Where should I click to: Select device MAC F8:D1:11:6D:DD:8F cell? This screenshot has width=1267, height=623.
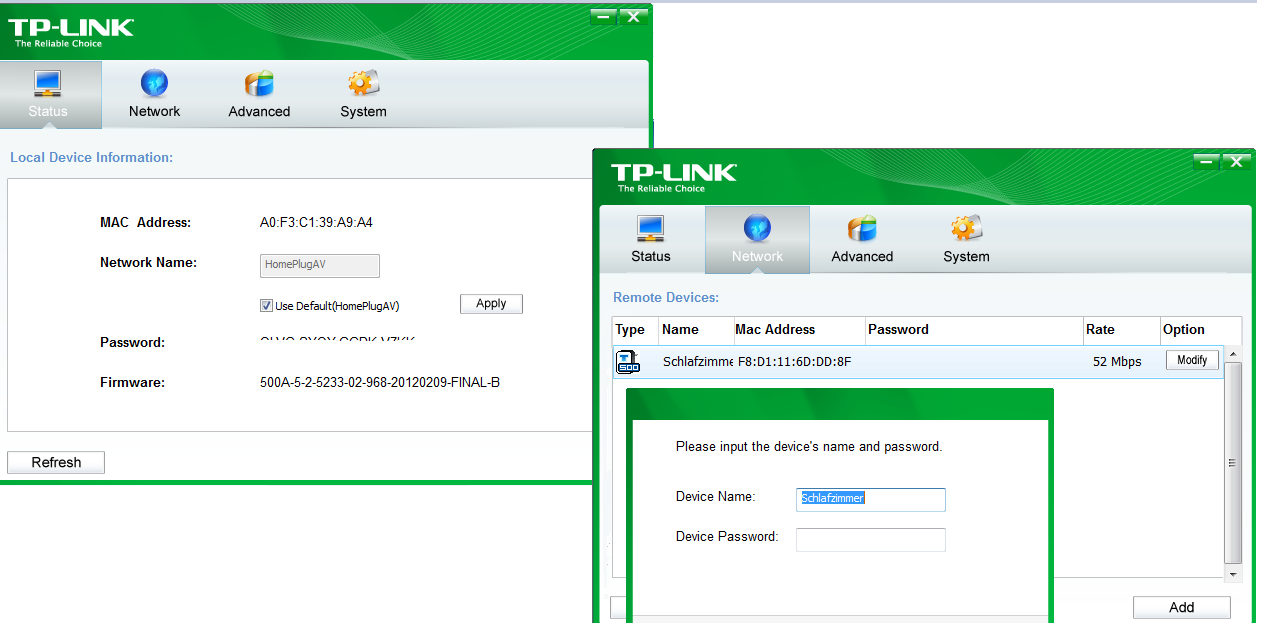coord(794,362)
